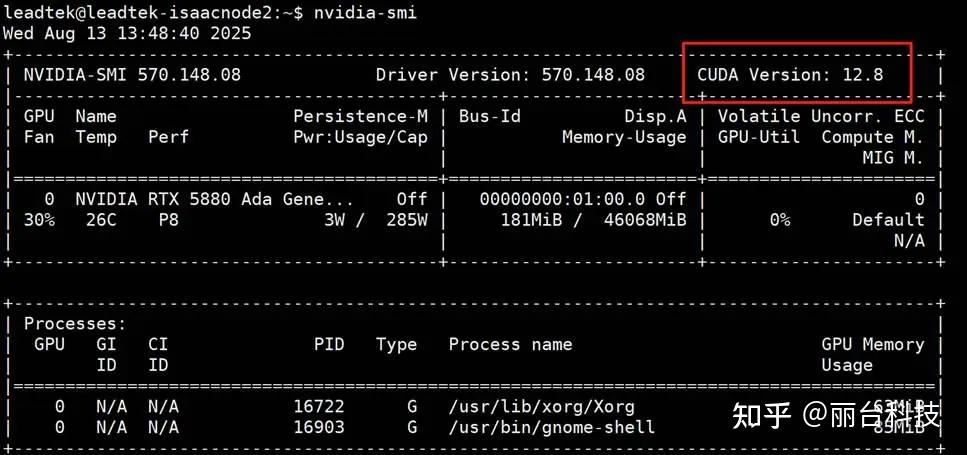
Task: Select PID 16722 in the process list
Action: tap(318, 407)
